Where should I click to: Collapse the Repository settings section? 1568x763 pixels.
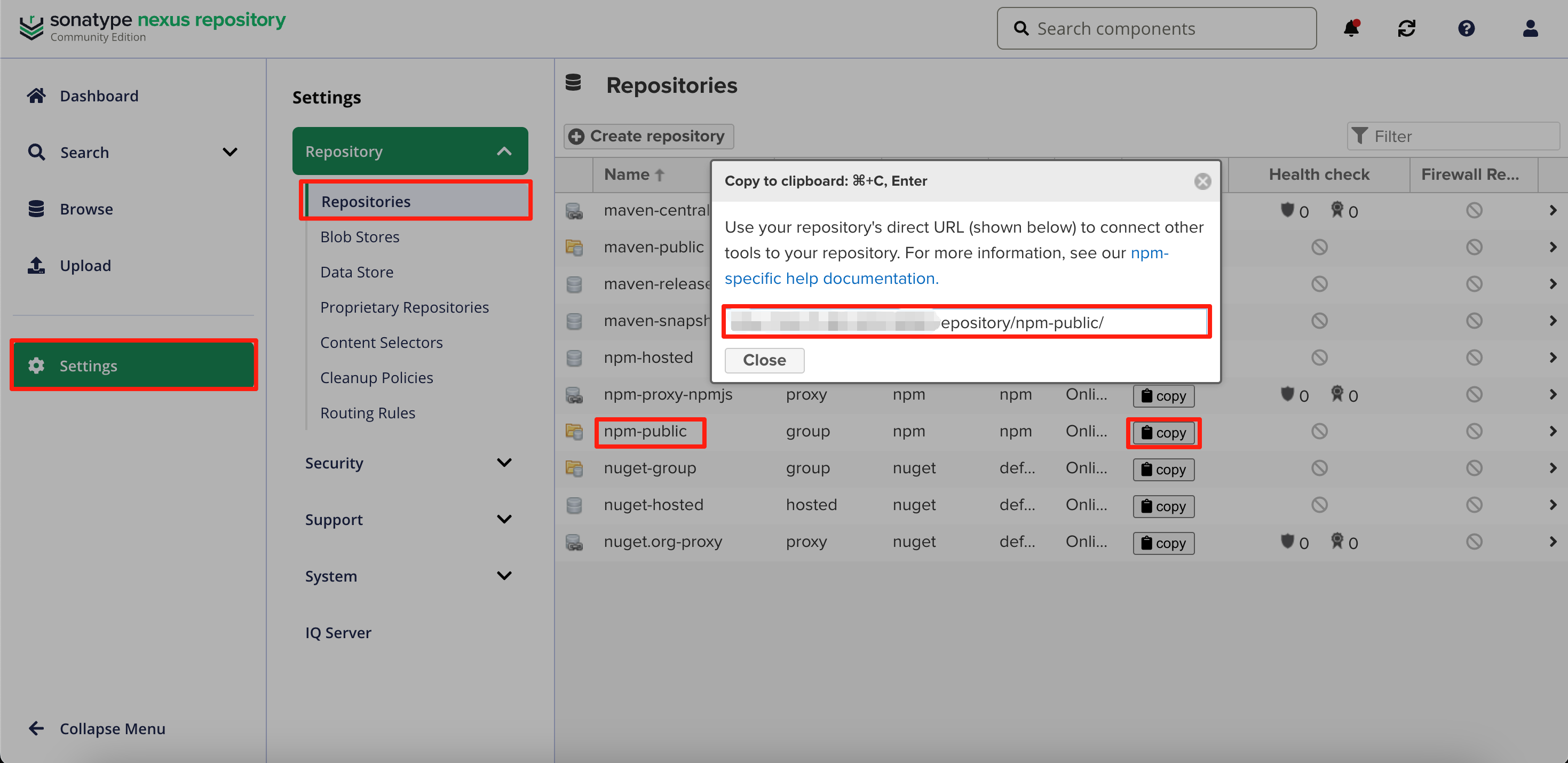click(x=504, y=152)
